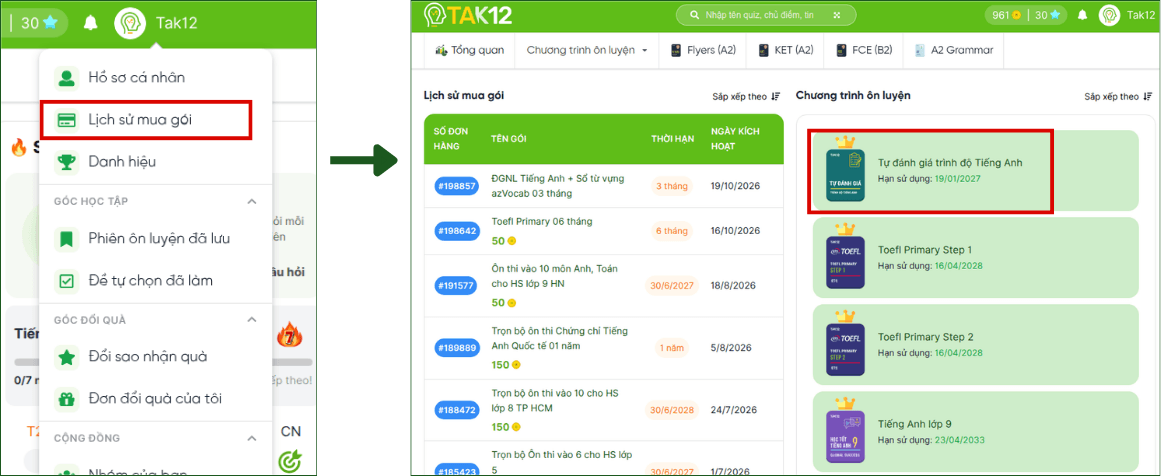Collapse the CỘNG ĐỒNG section chevron
This screenshot has height=476, width=1161.
(x=252, y=438)
